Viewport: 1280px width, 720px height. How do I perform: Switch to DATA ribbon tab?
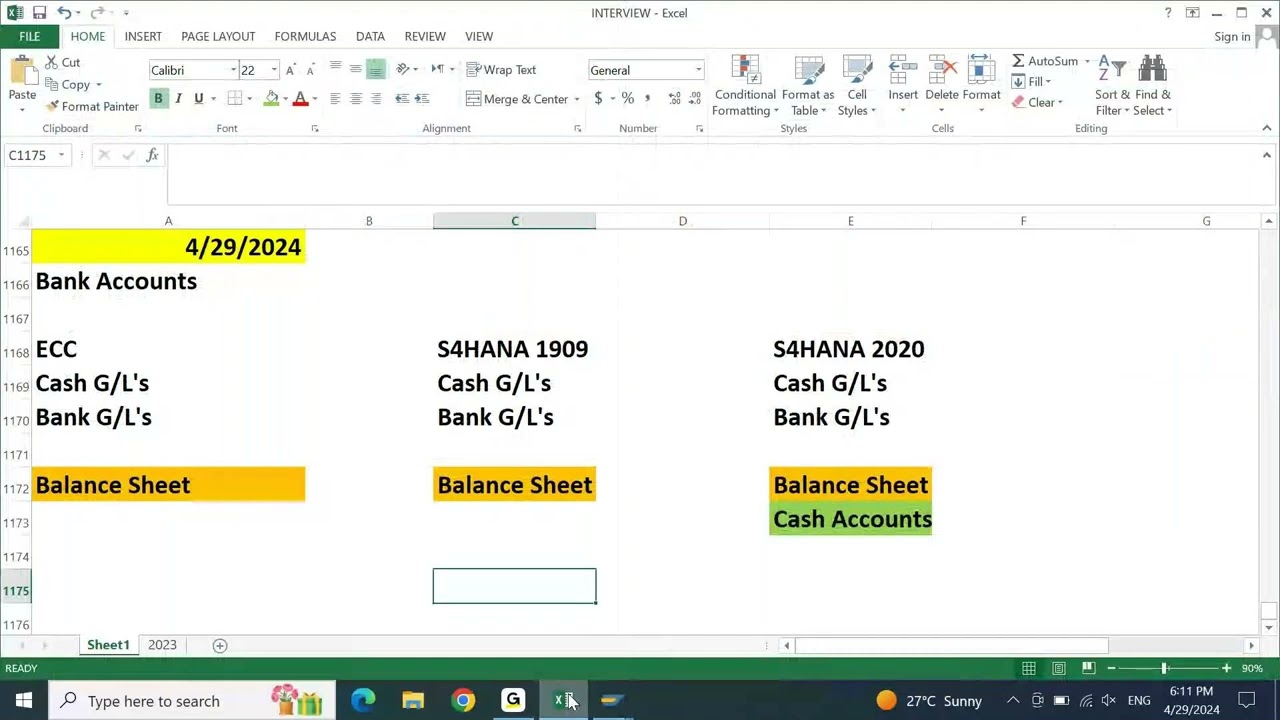click(370, 36)
